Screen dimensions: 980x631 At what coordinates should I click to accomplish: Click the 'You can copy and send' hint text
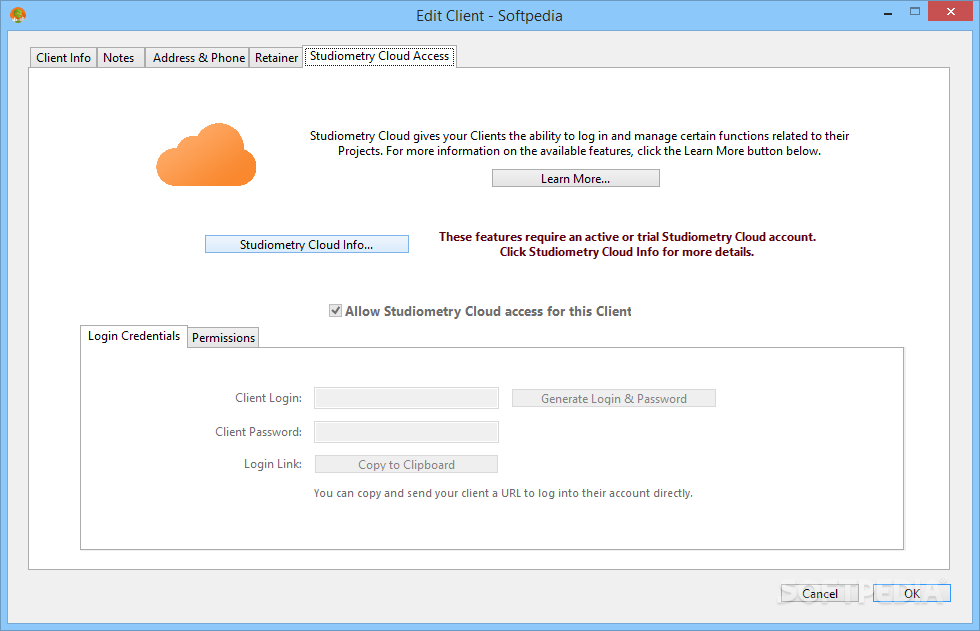[503, 493]
